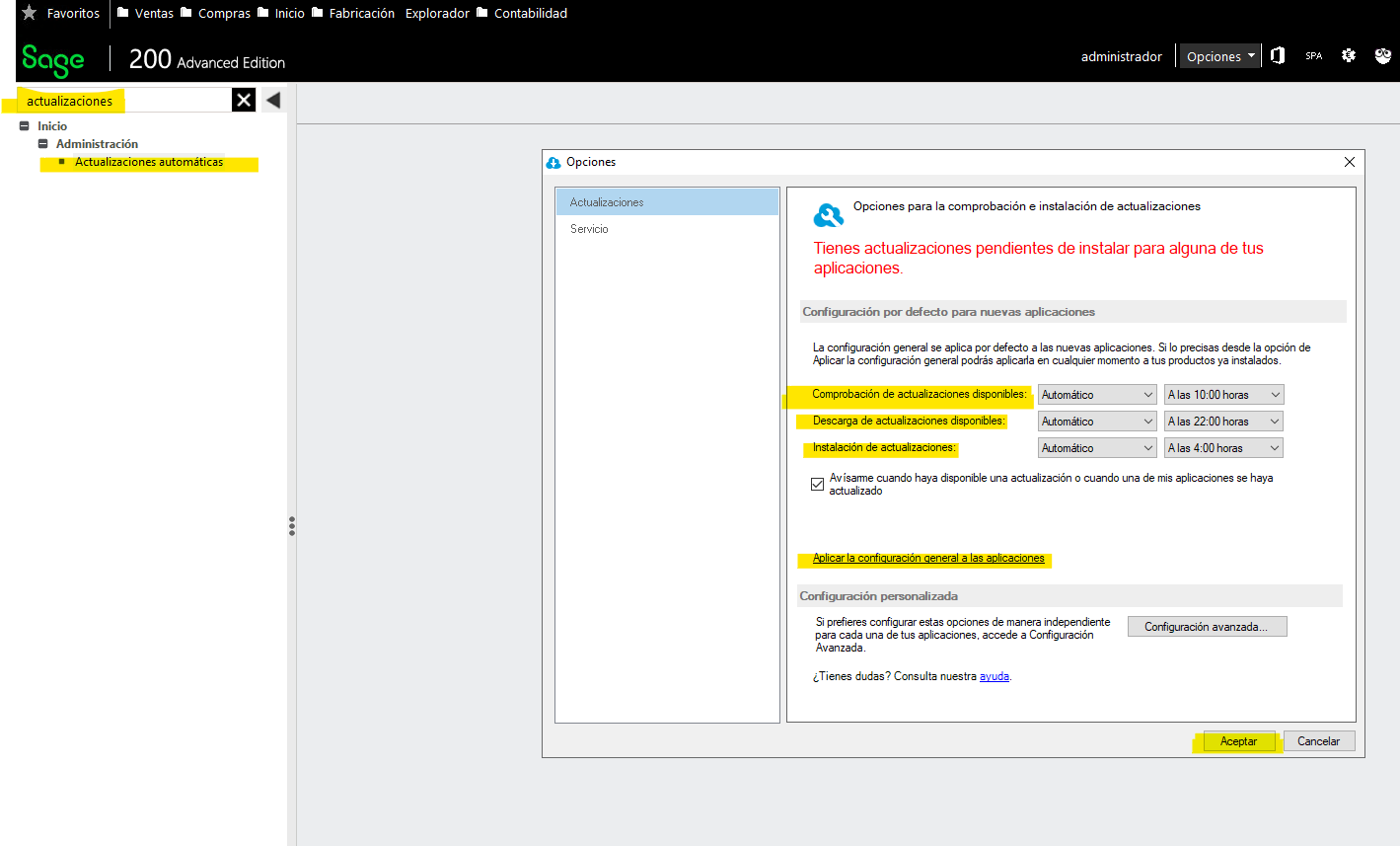The height and width of the screenshot is (846, 1400).
Task: Open the Opciones dropdown in the header
Action: point(1220,56)
